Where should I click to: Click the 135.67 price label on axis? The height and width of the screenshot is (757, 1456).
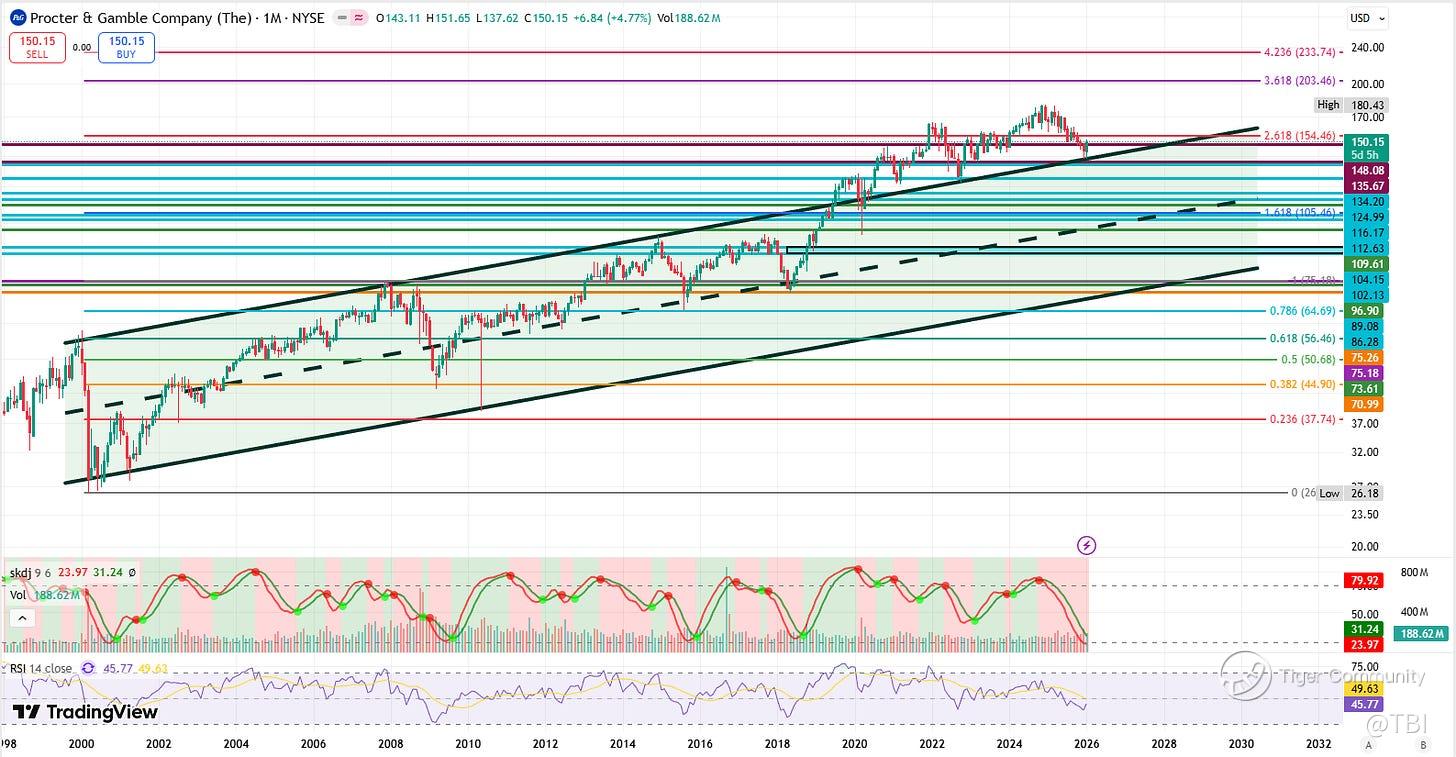[1367, 186]
